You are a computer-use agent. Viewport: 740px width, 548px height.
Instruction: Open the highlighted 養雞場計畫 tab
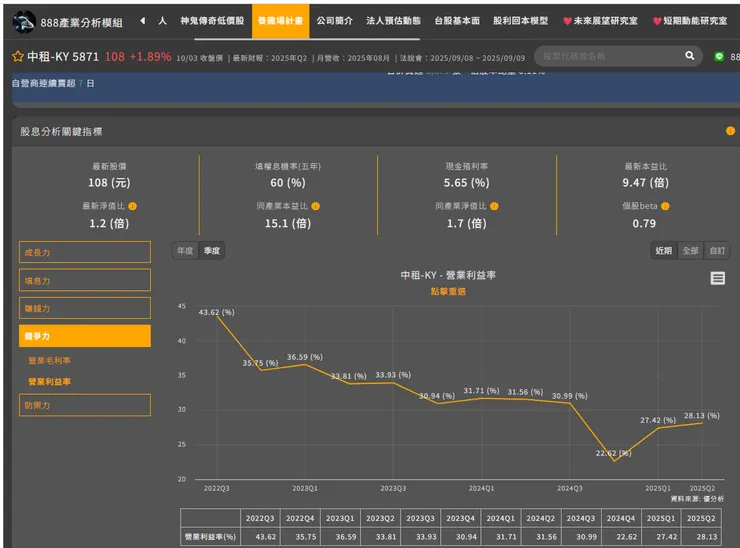pos(280,21)
